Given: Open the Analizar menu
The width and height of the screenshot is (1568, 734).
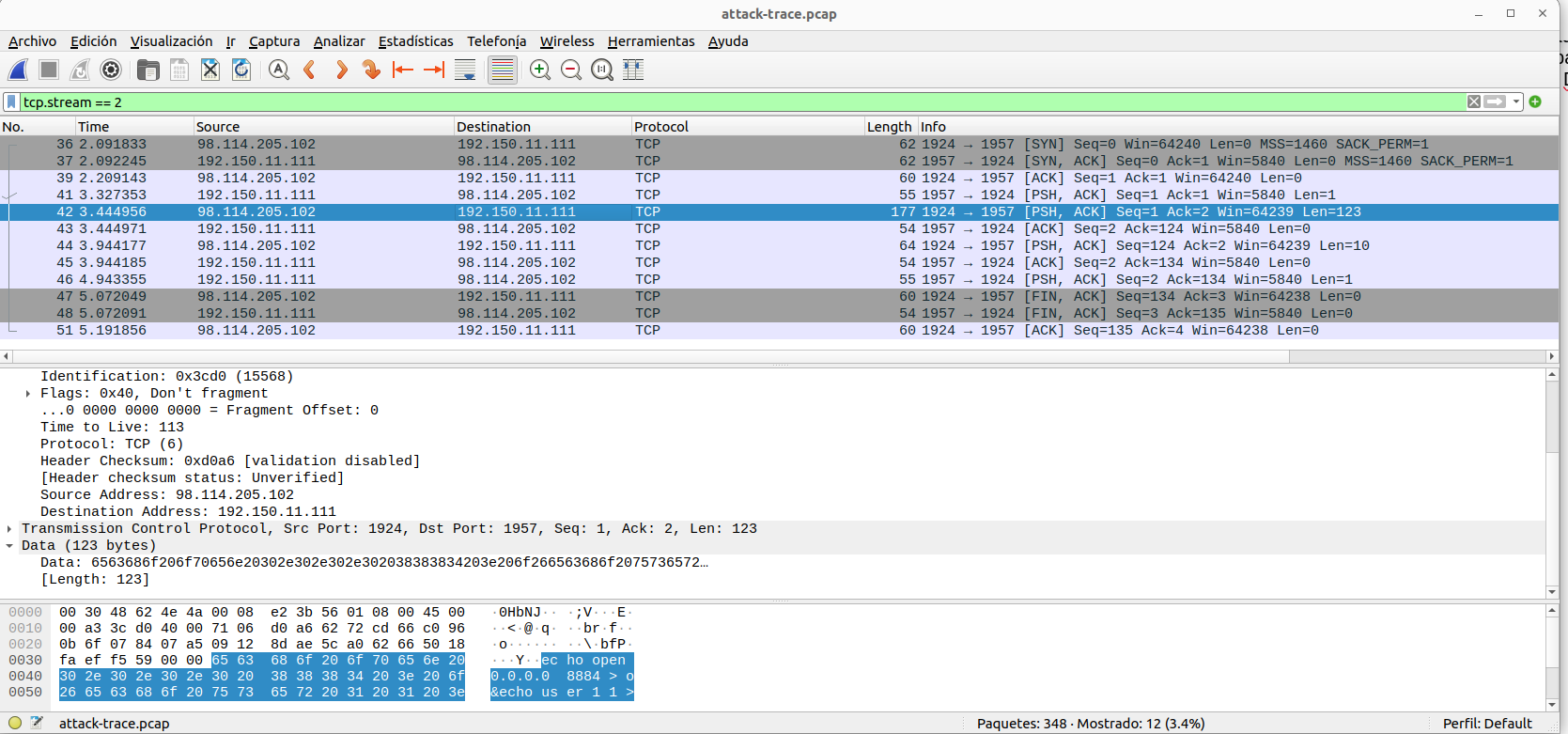Looking at the screenshot, I should coord(338,41).
